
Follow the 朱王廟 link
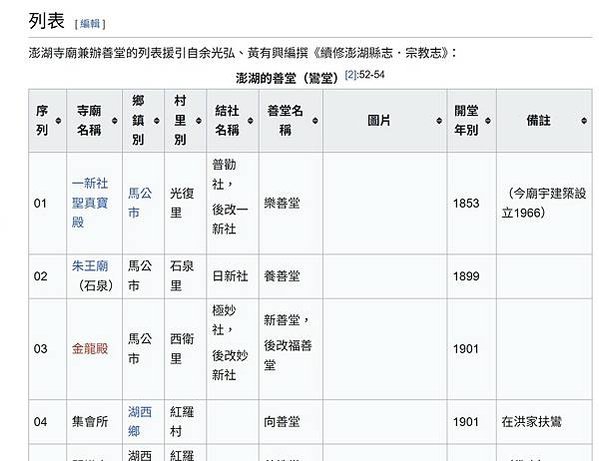[90, 266]
